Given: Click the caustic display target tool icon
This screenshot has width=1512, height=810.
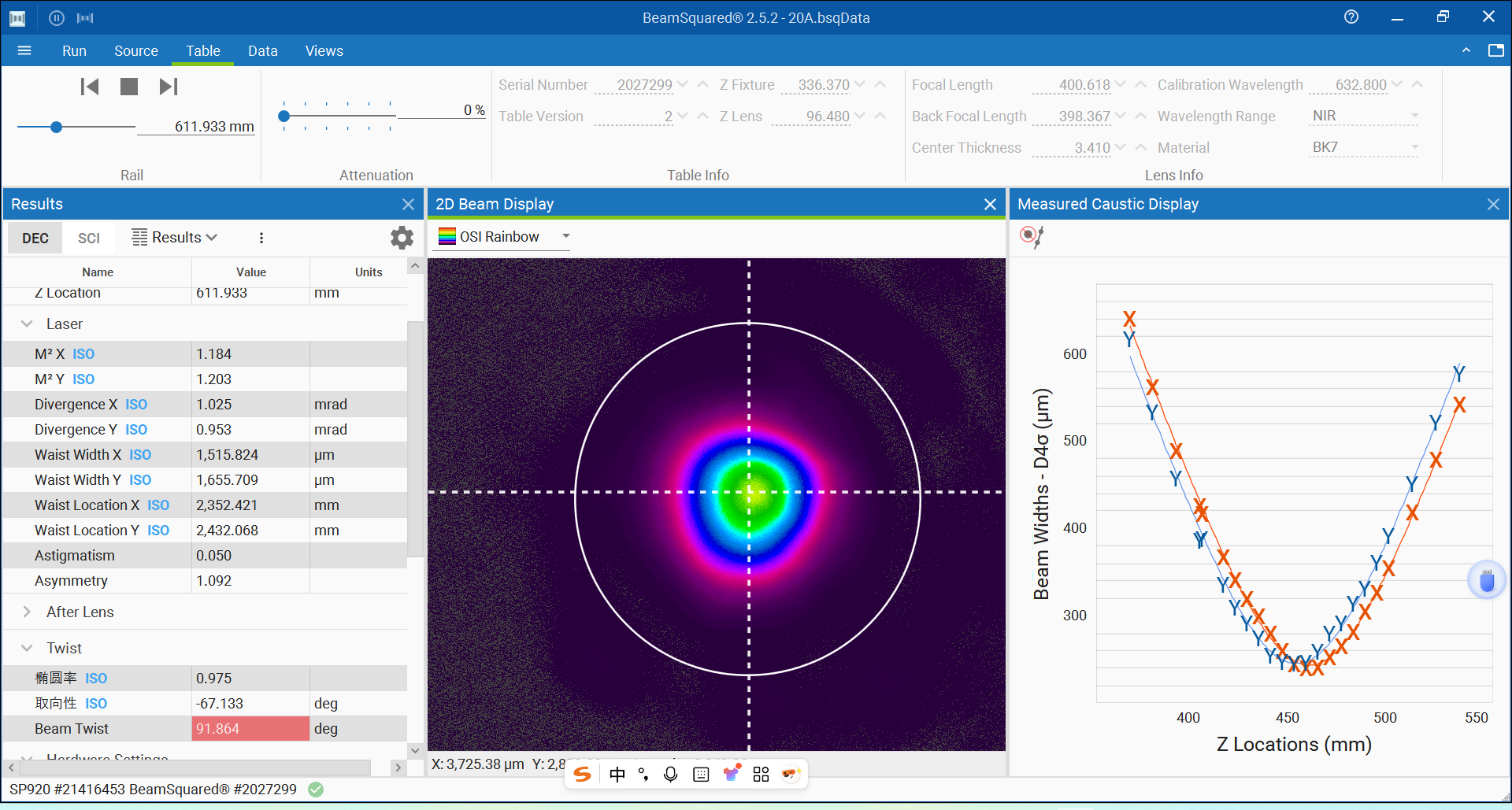Looking at the screenshot, I should (1031, 236).
